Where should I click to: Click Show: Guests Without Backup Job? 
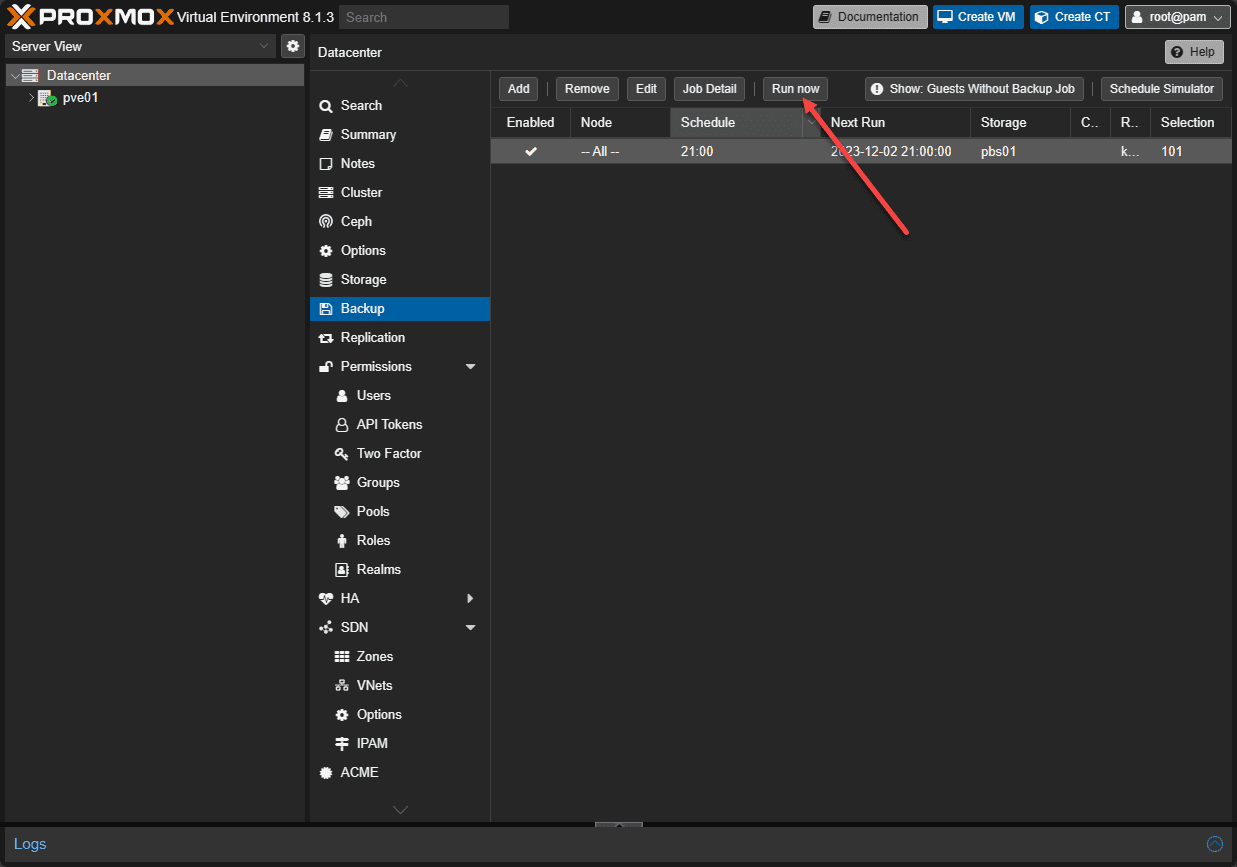point(974,89)
